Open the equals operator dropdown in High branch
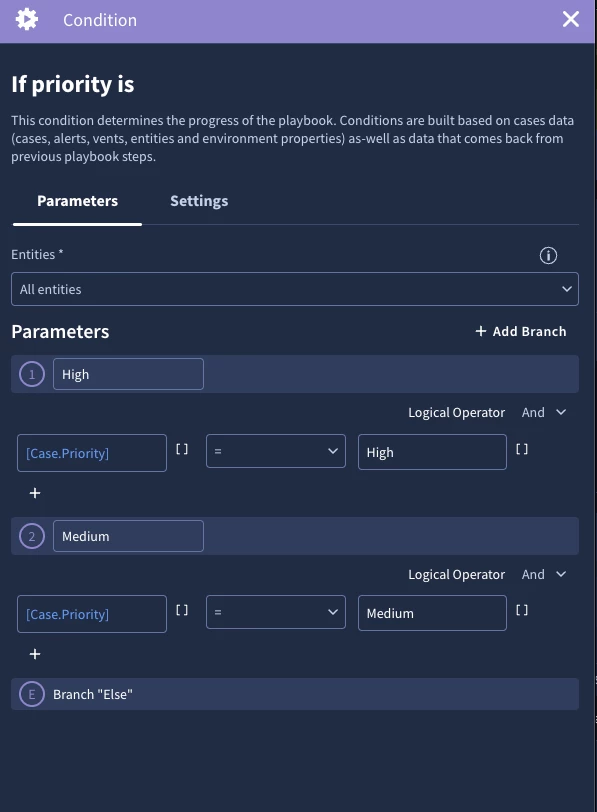Image resolution: width=597 pixels, height=812 pixels. pyautogui.click(x=275, y=451)
